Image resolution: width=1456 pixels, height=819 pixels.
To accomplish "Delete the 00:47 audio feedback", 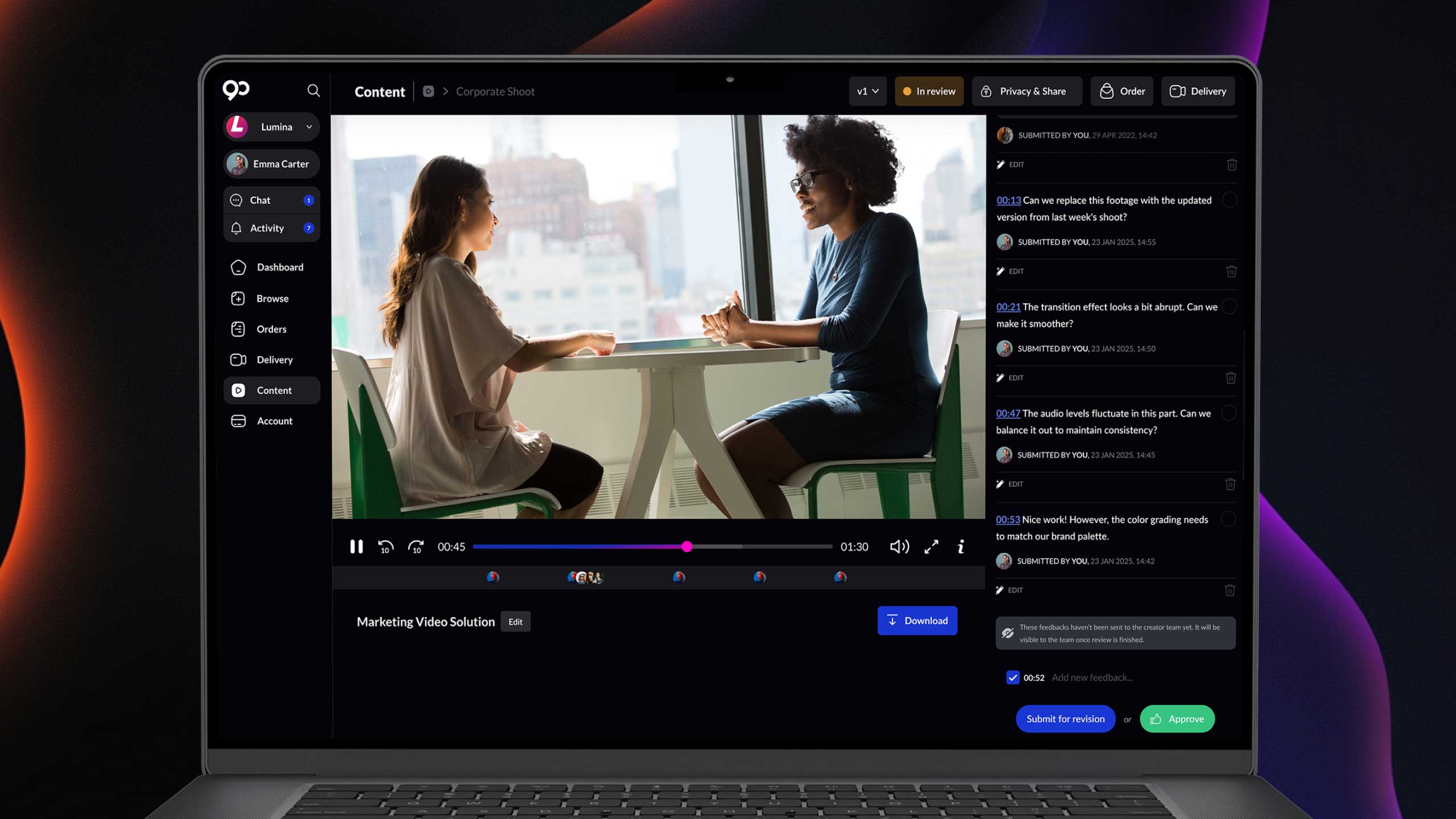I will [1230, 484].
